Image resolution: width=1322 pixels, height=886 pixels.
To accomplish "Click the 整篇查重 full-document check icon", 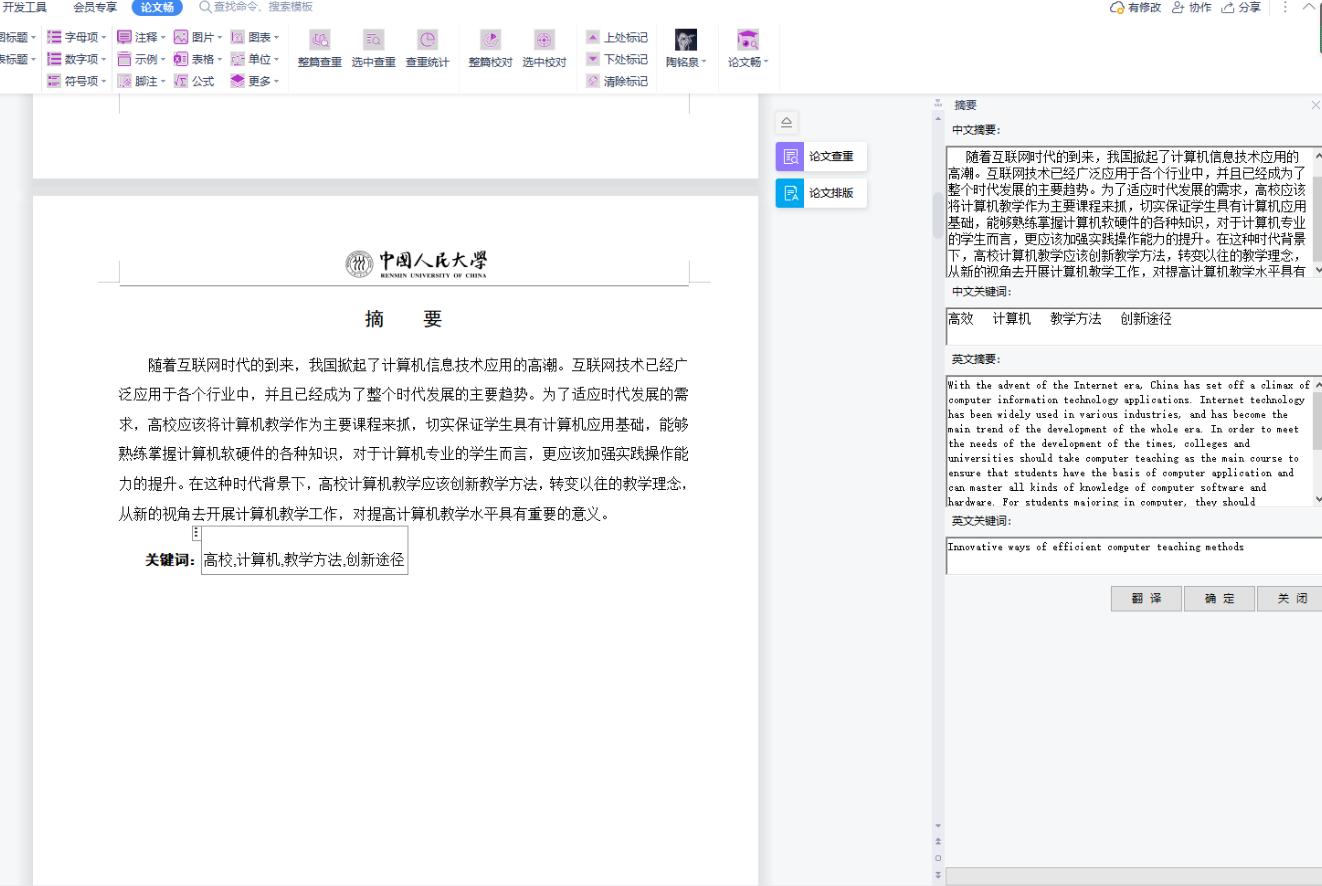I will (x=319, y=42).
